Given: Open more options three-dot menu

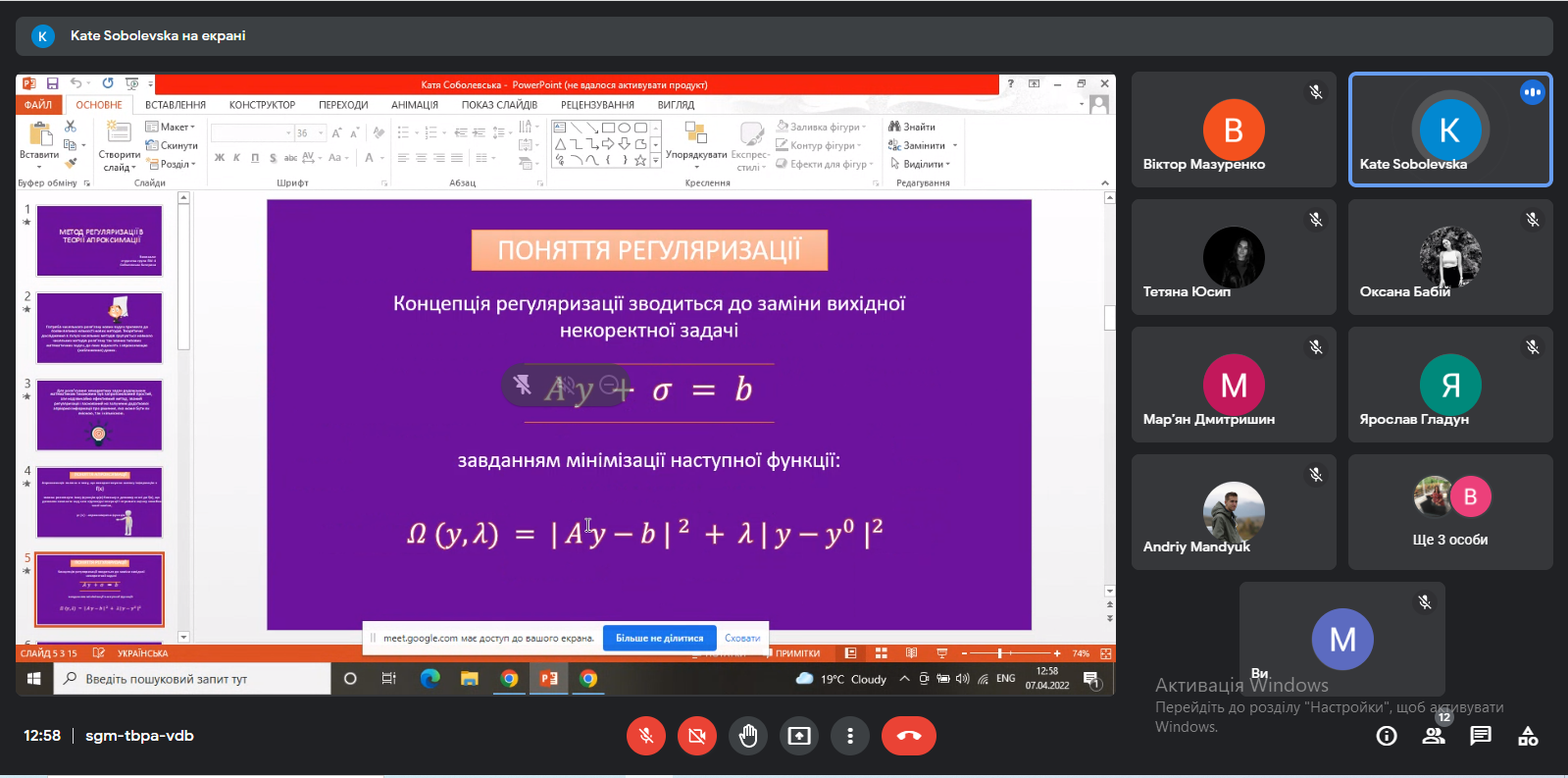Looking at the screenshot, I should point(850,736).
